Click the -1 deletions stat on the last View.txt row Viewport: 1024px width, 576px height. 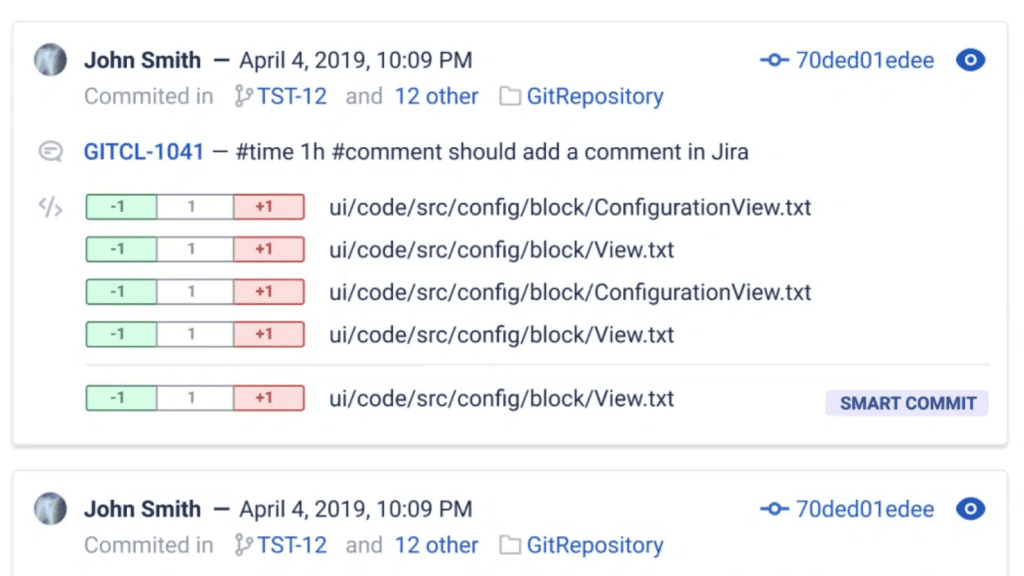(120, 397)
